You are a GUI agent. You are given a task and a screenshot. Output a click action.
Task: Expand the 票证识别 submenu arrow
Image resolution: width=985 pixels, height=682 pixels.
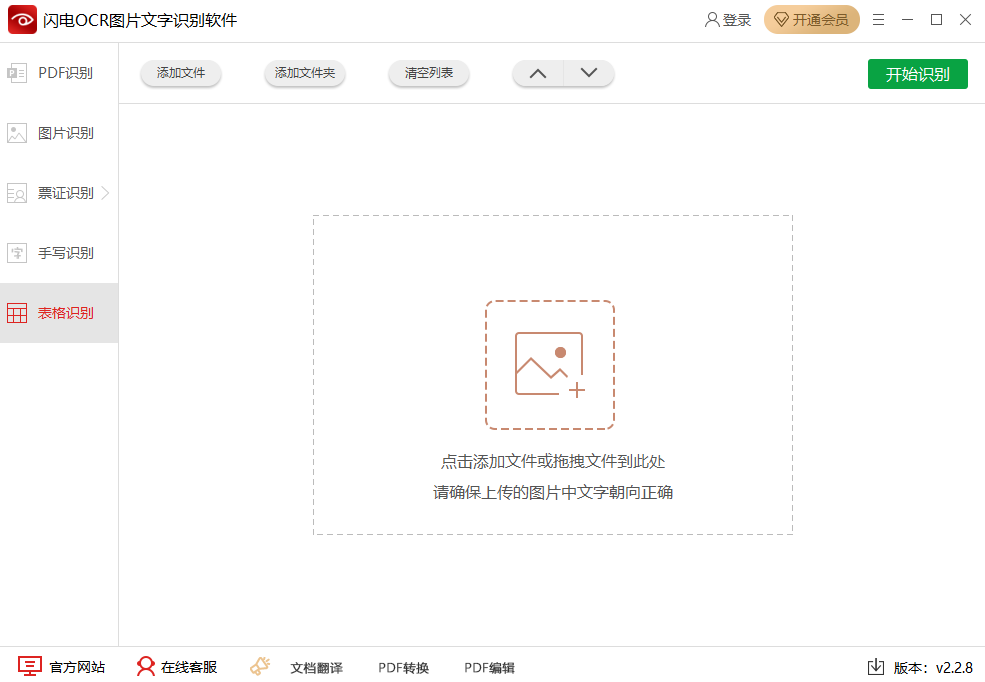click(105, 193)
